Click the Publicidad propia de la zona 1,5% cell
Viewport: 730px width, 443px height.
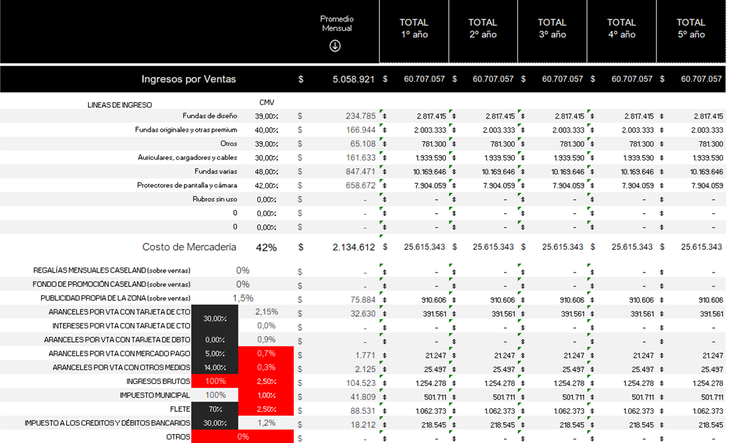tap(243, 298)
